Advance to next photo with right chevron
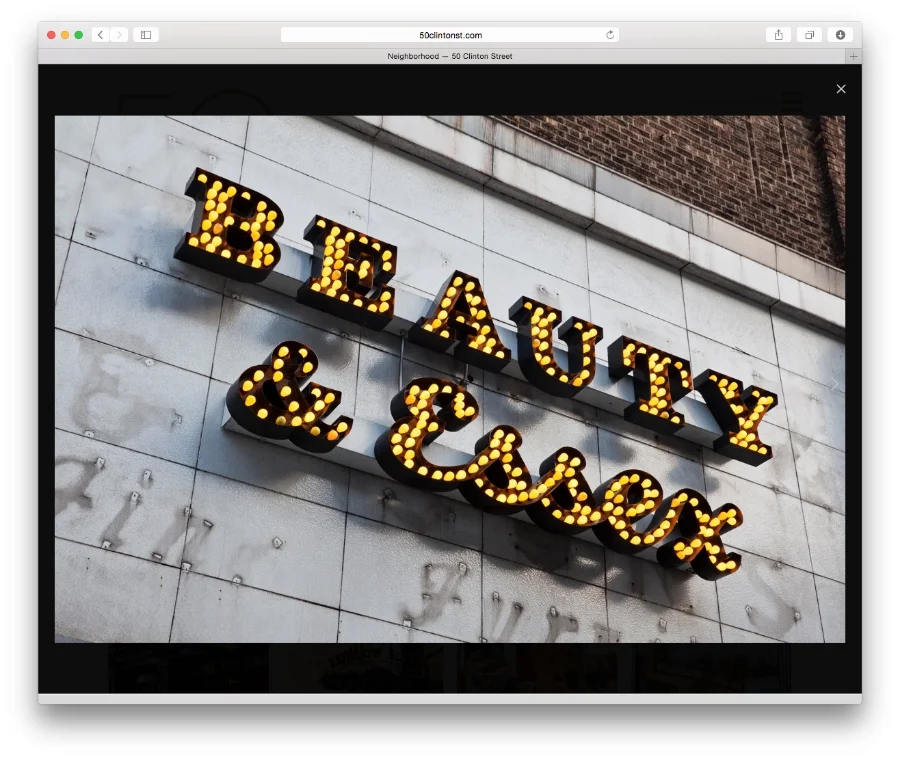The width and height of the screenshot is (900, 759). point(835,385)
